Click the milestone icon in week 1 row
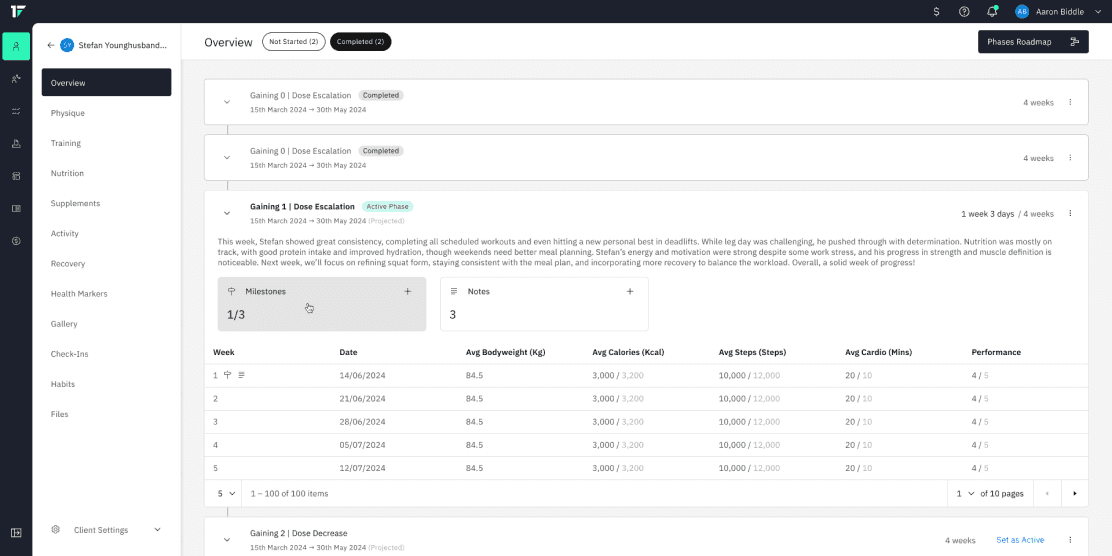Viewport: 1112px width, 556px height. coord(228,375)
